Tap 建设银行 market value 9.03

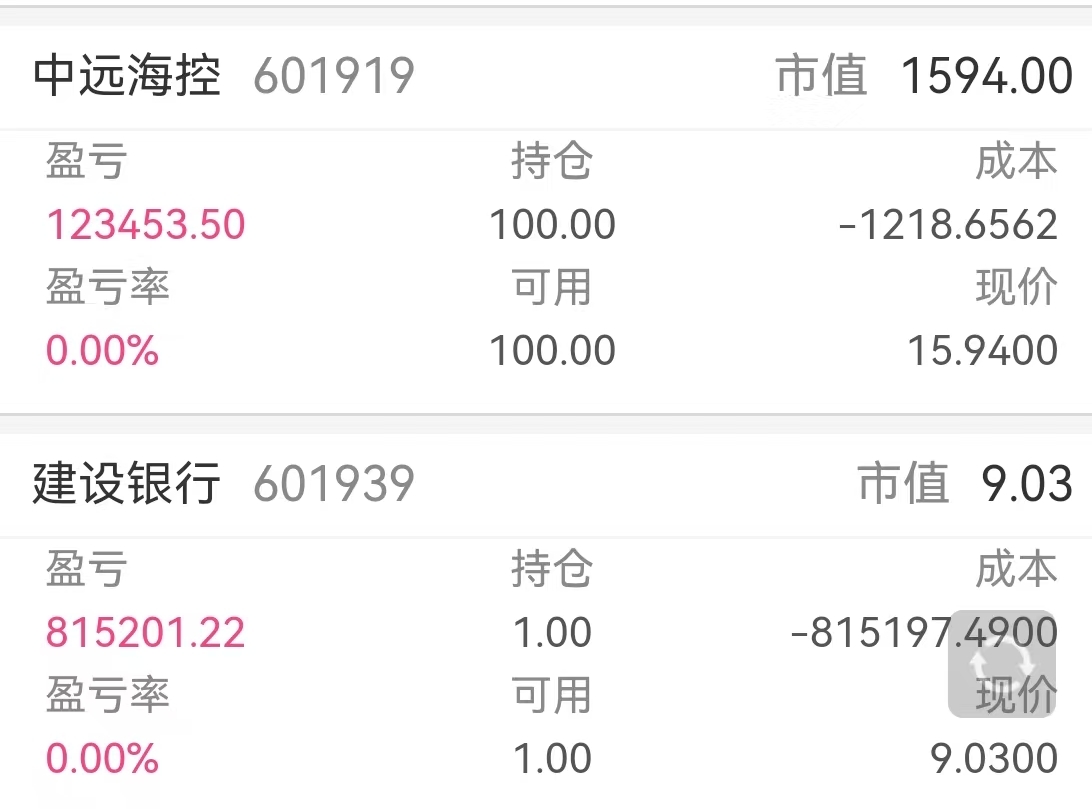[x=1027, y=484]
